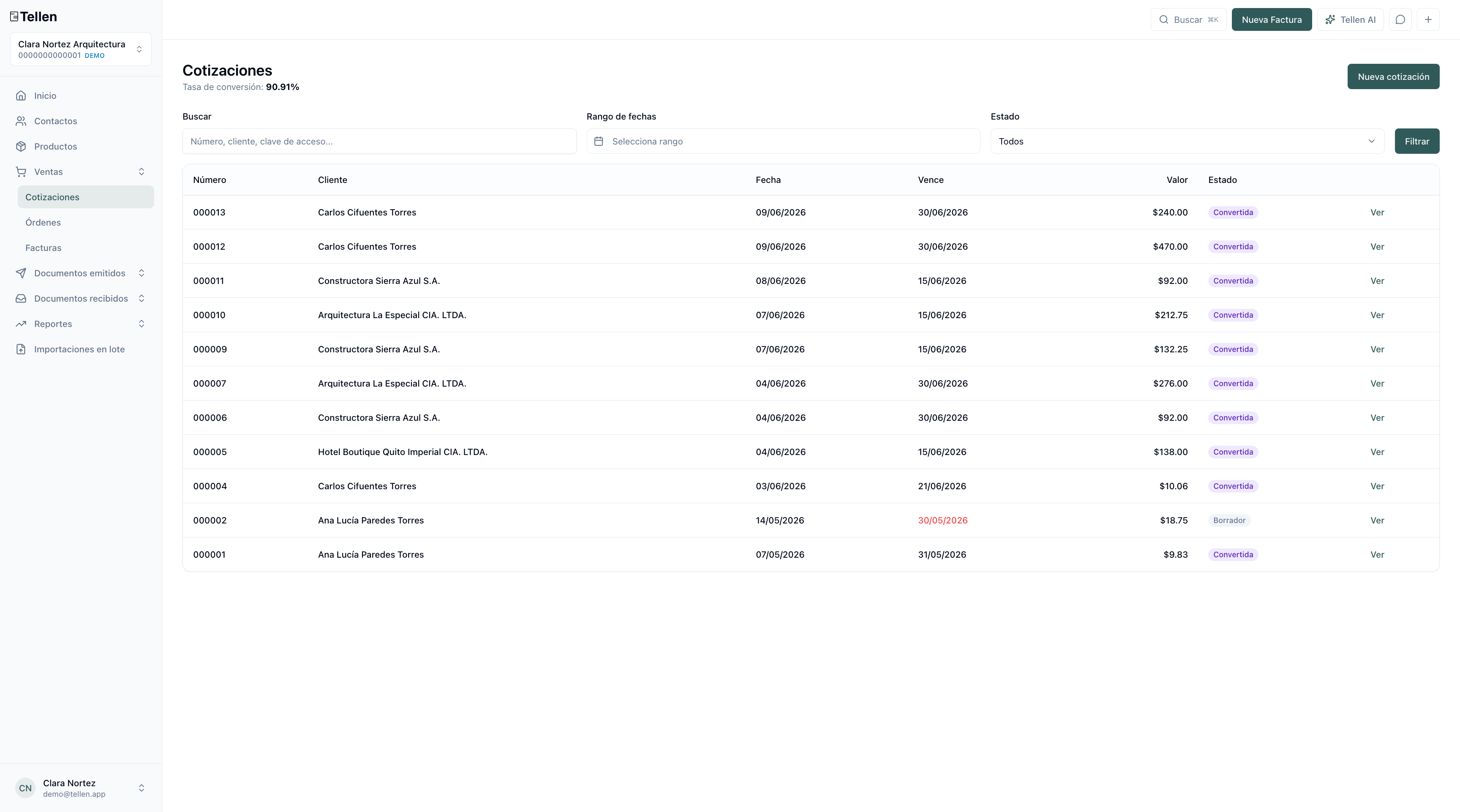1460x812 pixels.
Task: Click the calendar icon in date range
Action: click(599, 141)
